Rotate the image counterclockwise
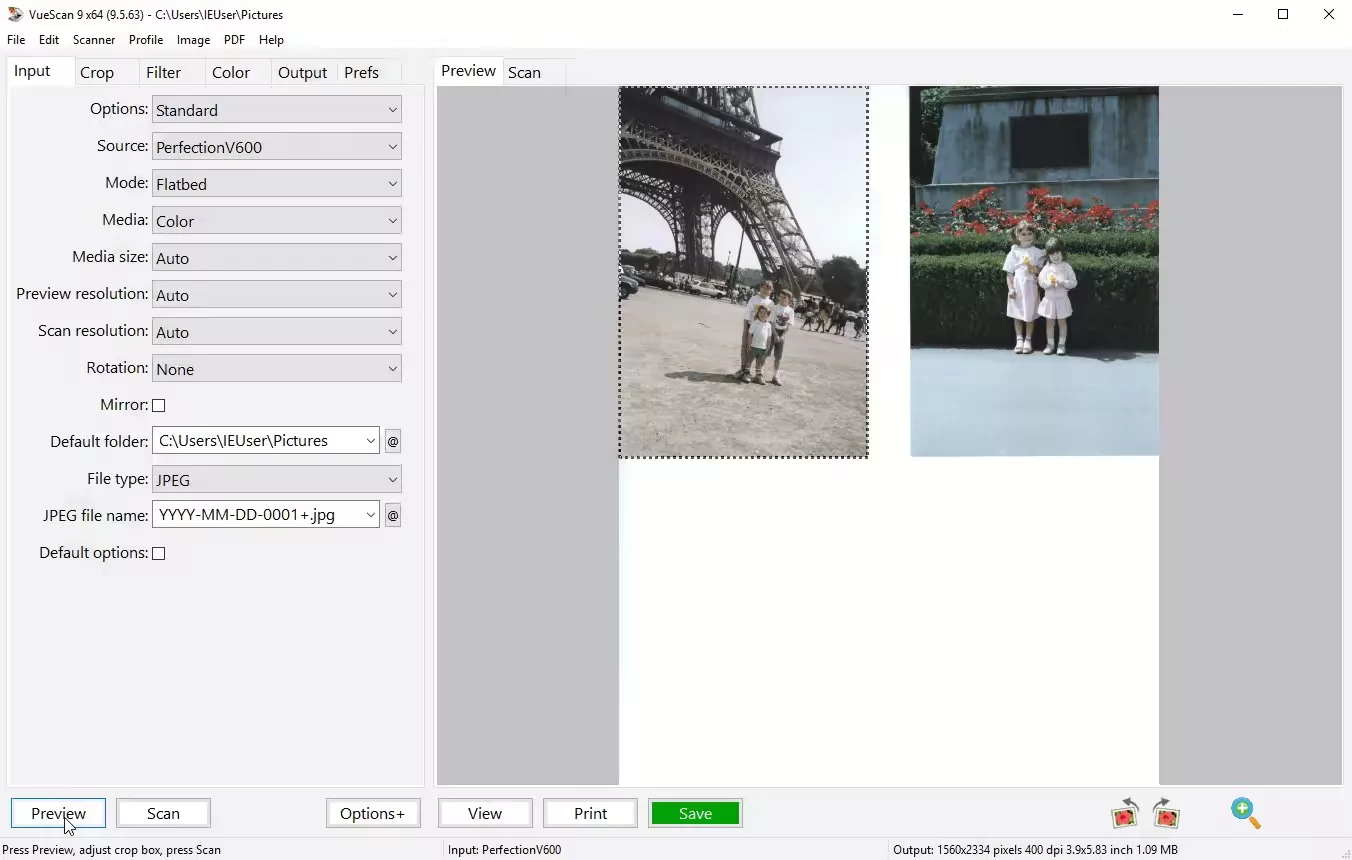 tap(1124, 813)
